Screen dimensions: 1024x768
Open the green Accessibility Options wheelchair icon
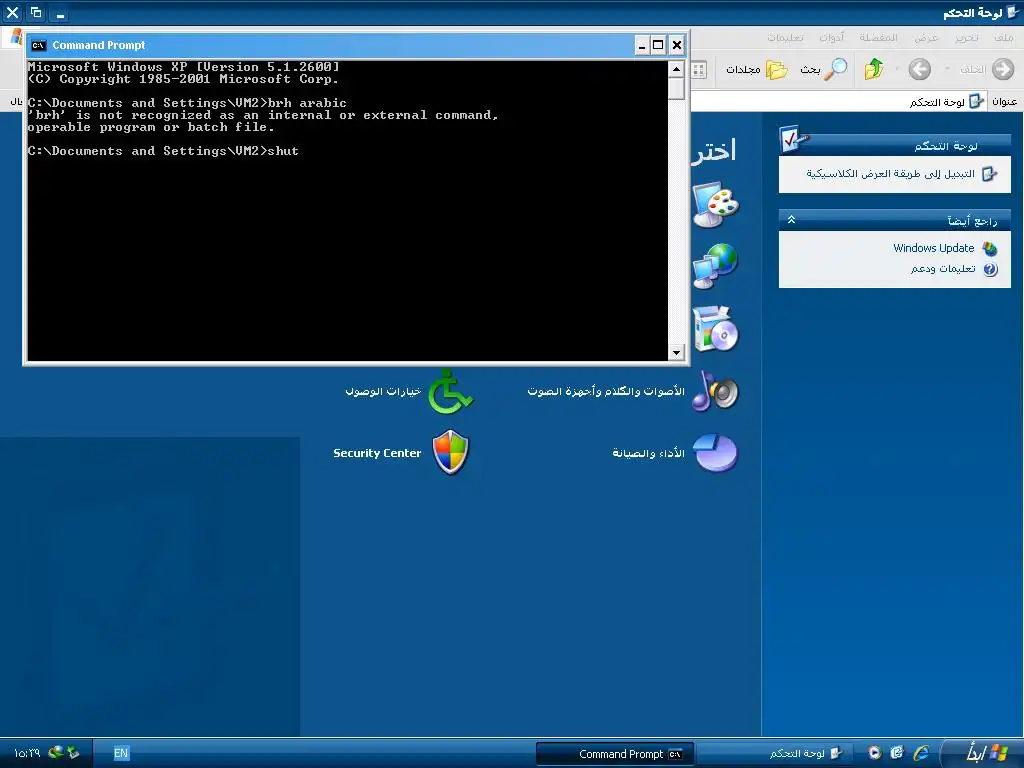click(450, 391)
